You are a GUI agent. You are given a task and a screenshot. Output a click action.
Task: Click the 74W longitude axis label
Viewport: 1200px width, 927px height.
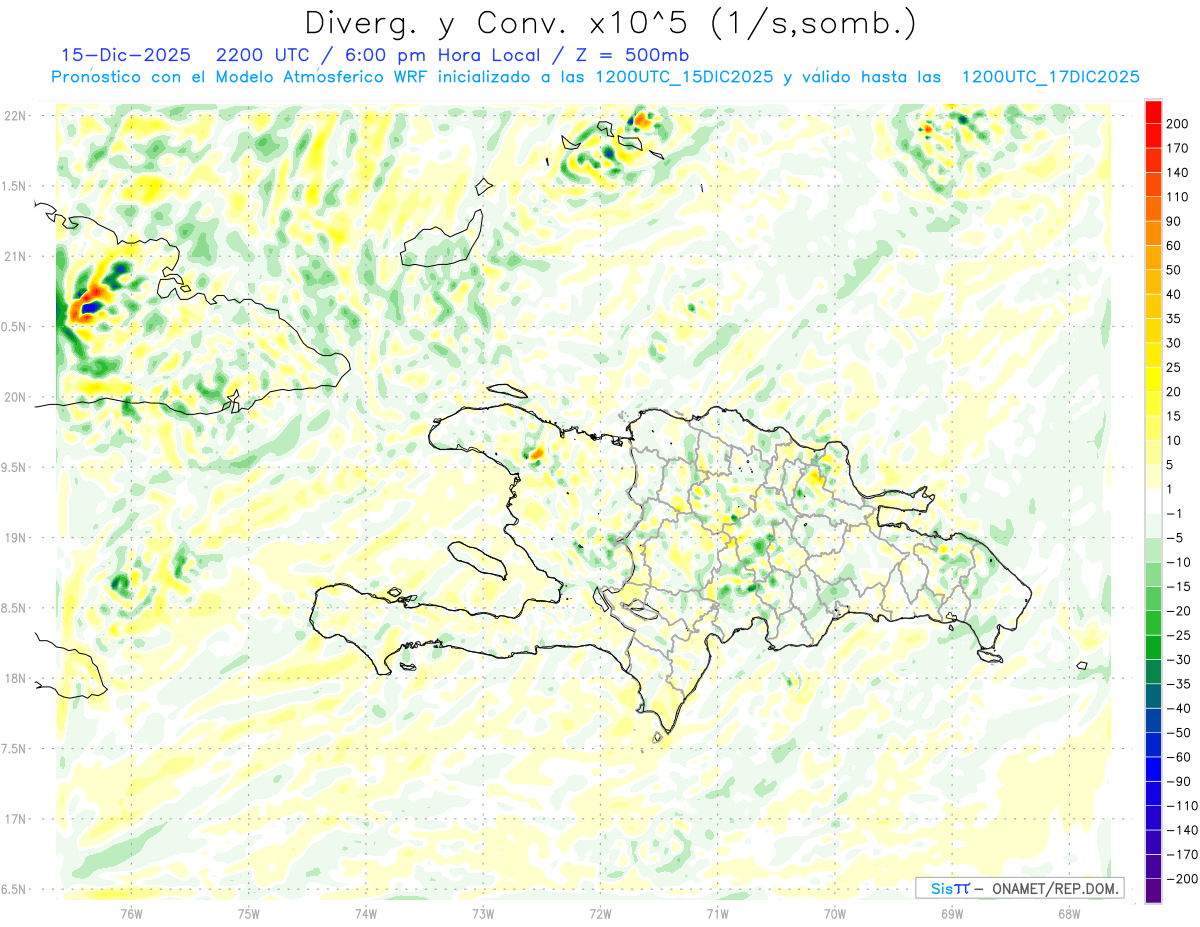(x=366, y=914)
